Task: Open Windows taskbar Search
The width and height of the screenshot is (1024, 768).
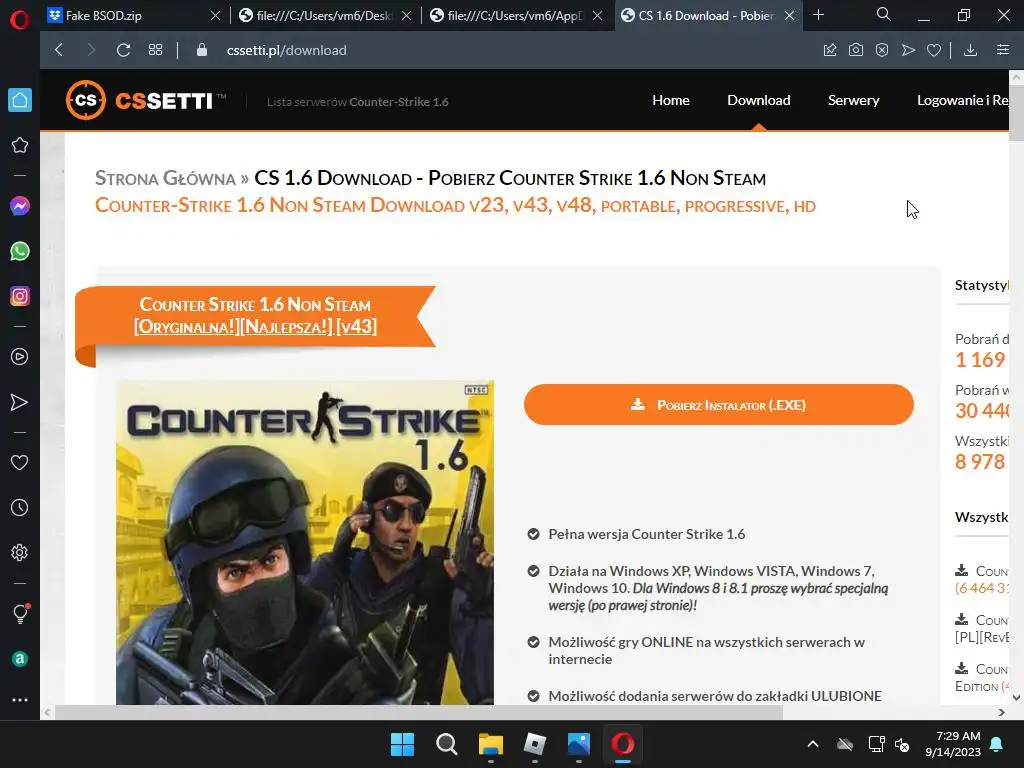Action: [x=447, y=744]
